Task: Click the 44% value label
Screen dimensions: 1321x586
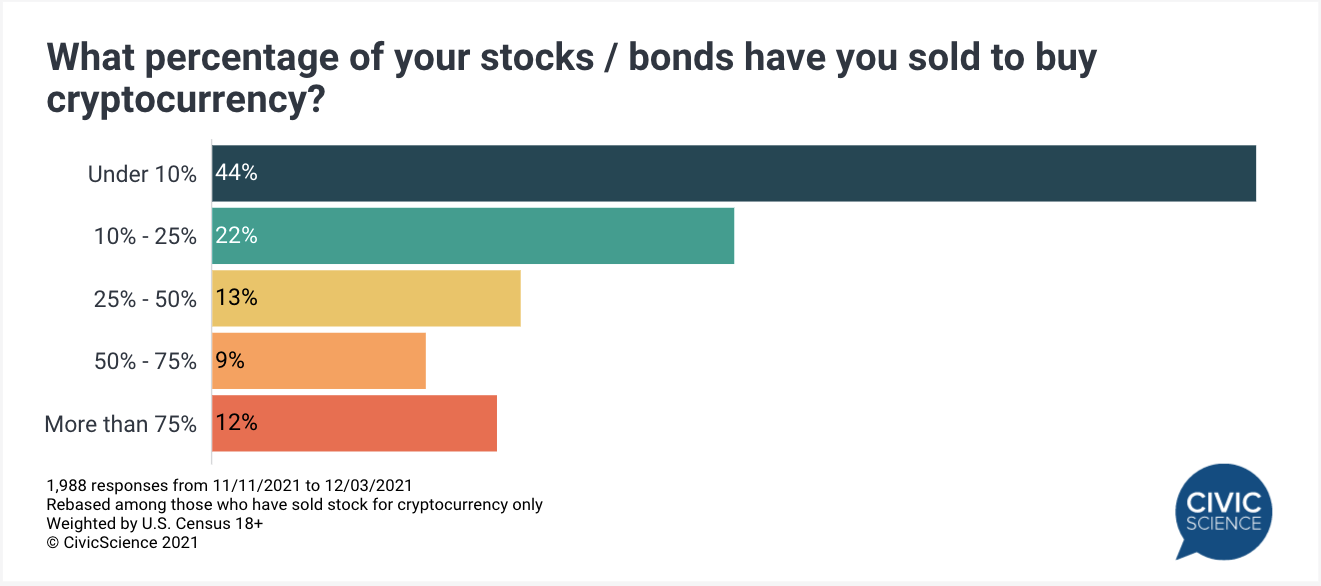Action: click(x=237, y=174)
